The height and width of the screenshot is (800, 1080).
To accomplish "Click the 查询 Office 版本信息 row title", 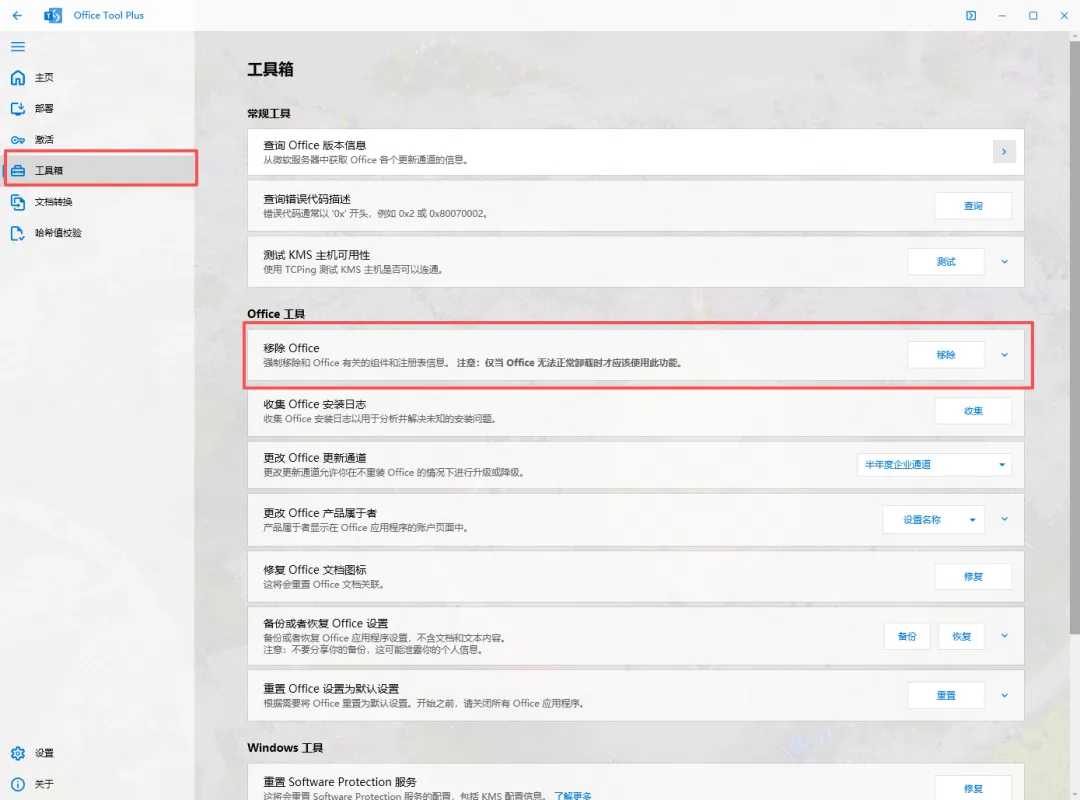I will click(314, 145).
